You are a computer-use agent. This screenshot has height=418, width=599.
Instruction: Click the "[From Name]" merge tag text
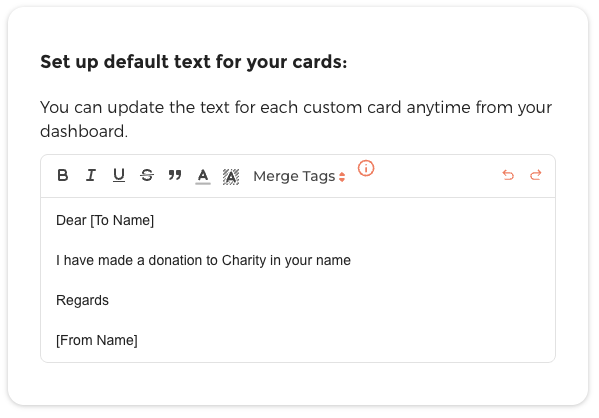(97, 340)
